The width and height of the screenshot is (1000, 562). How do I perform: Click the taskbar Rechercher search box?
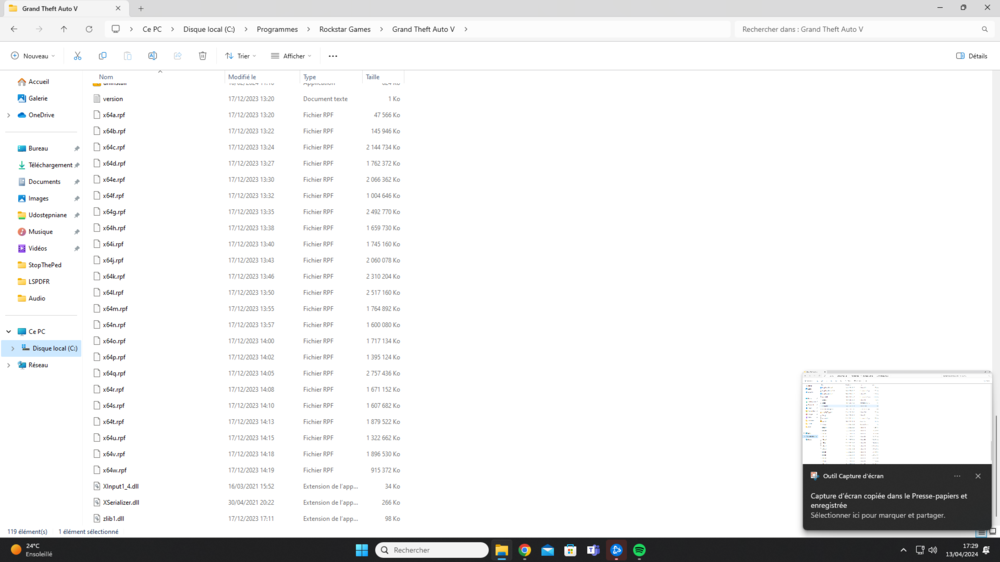coord(432,550)
